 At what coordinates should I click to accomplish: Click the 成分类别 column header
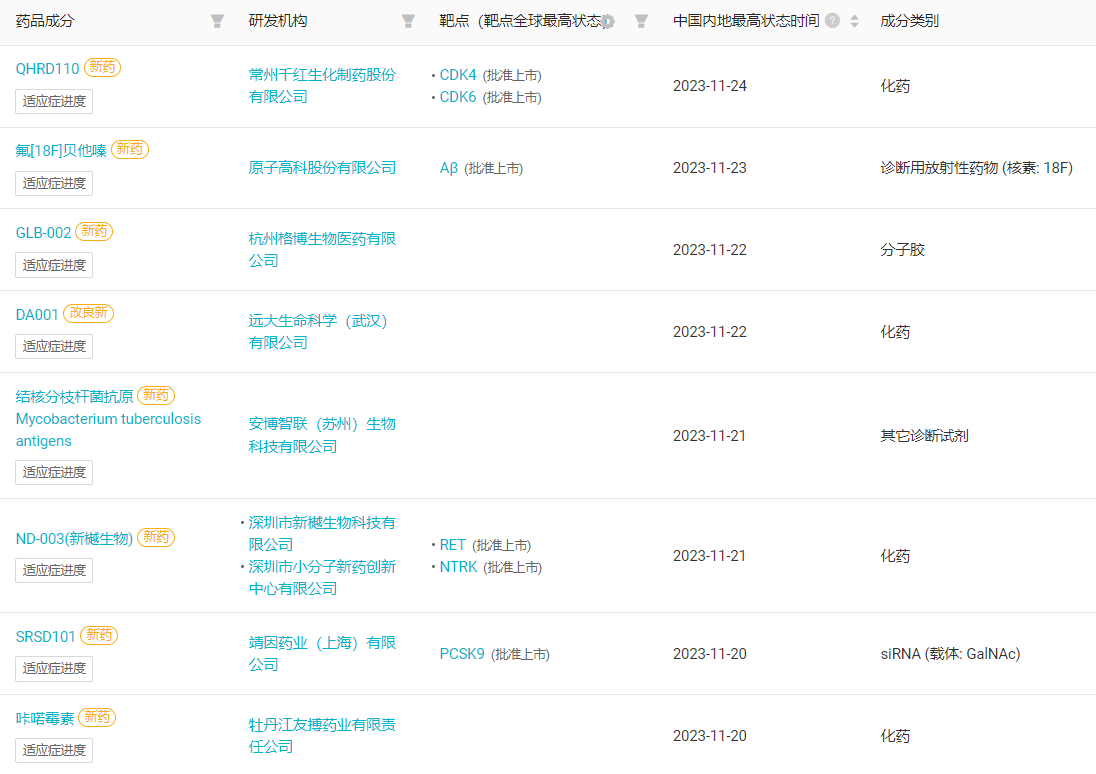click(x=909, y=21)
